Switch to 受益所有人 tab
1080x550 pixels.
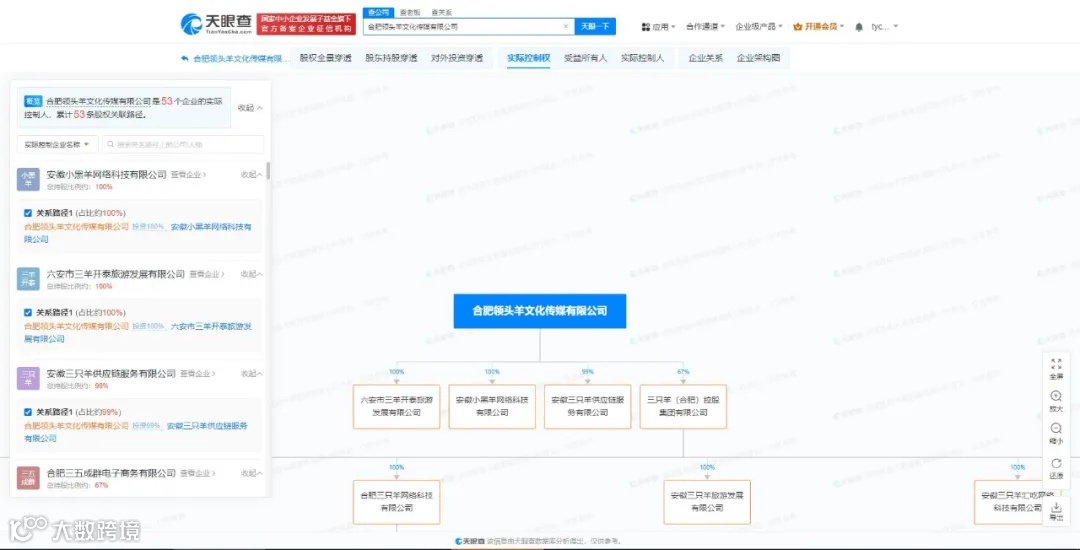coord(585,59)
